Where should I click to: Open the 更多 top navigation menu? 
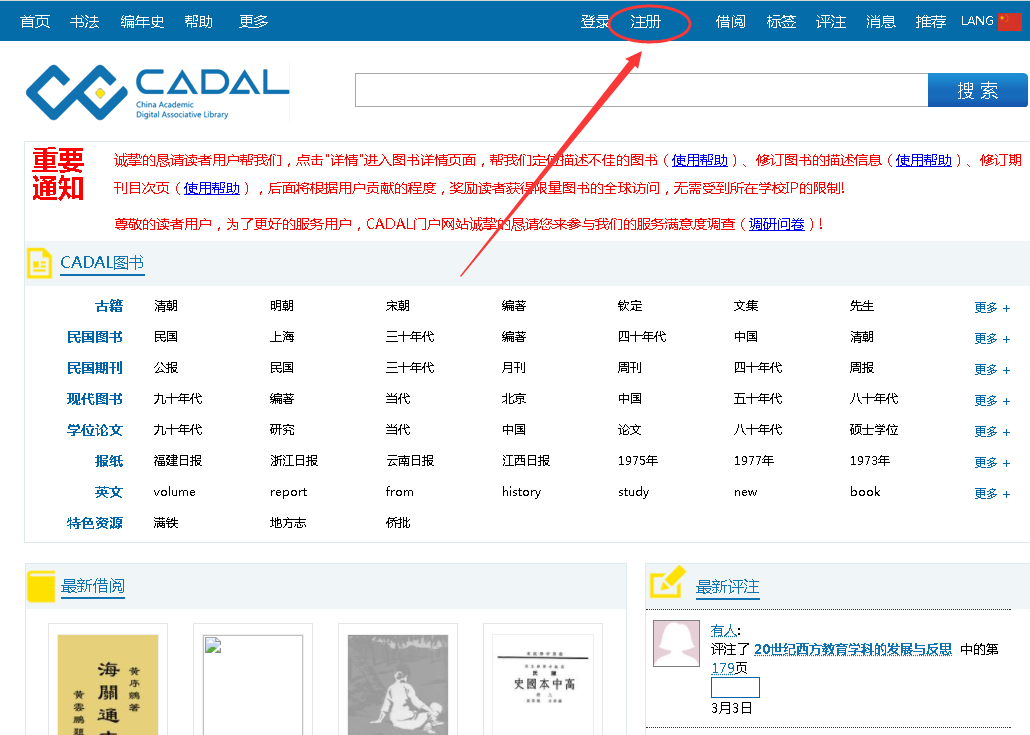[x=254, y=22]
